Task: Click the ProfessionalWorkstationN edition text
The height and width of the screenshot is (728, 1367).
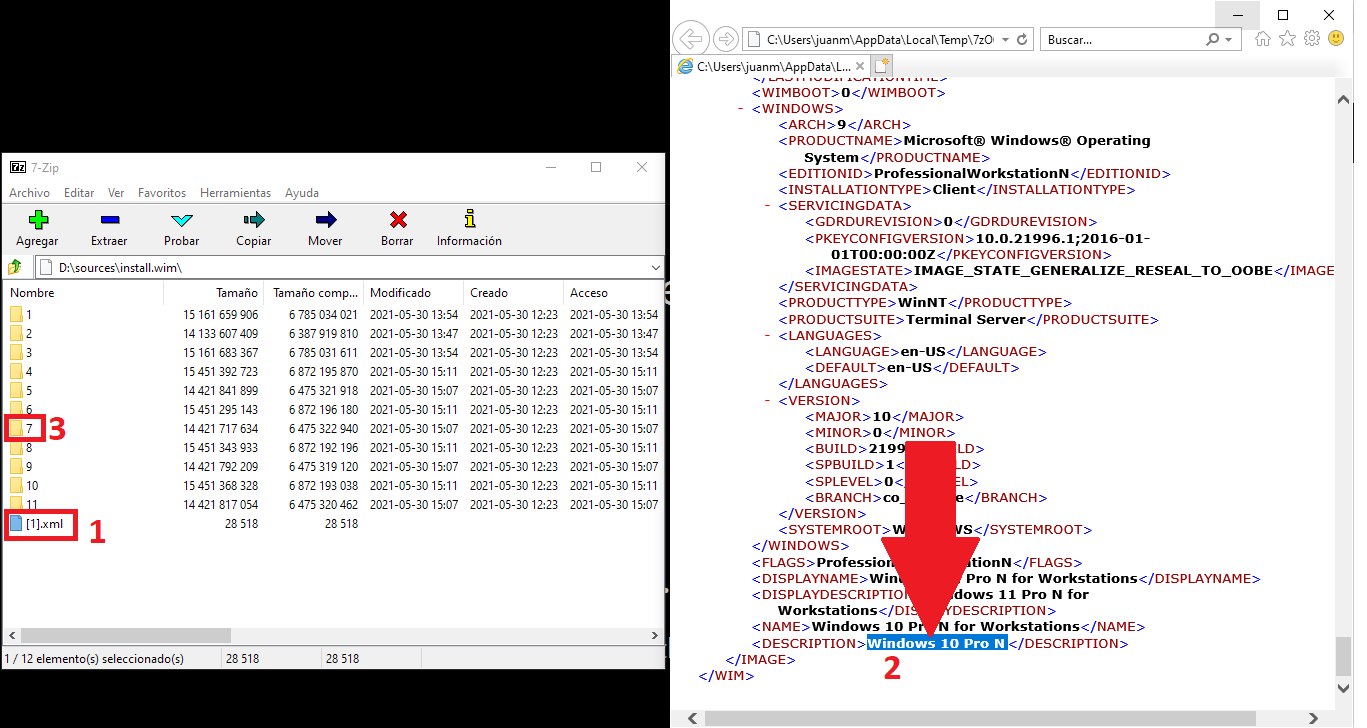Action: pyautogui.click(x=971, y=173)
